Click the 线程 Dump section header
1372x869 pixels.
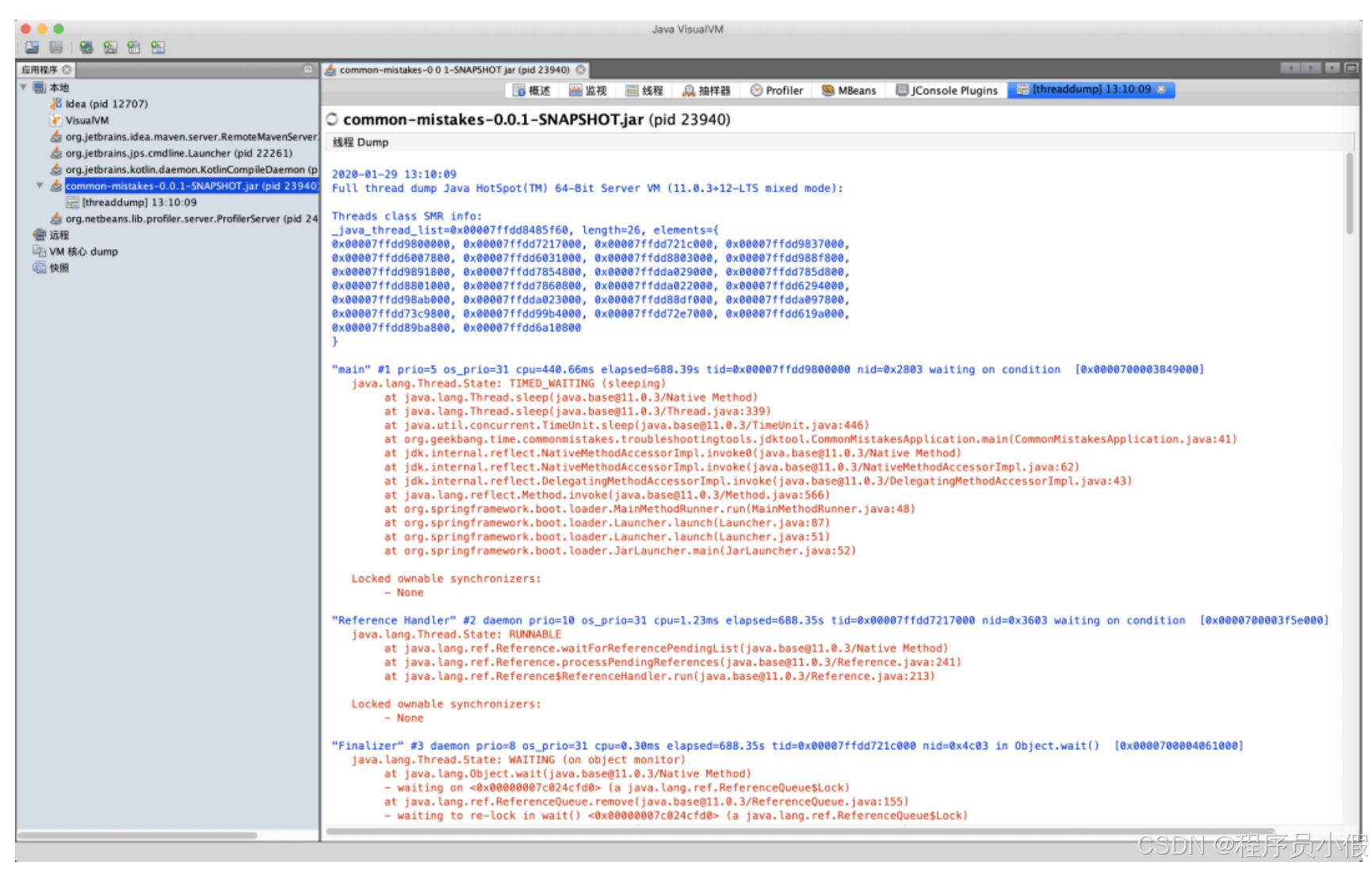pos(361,143)
